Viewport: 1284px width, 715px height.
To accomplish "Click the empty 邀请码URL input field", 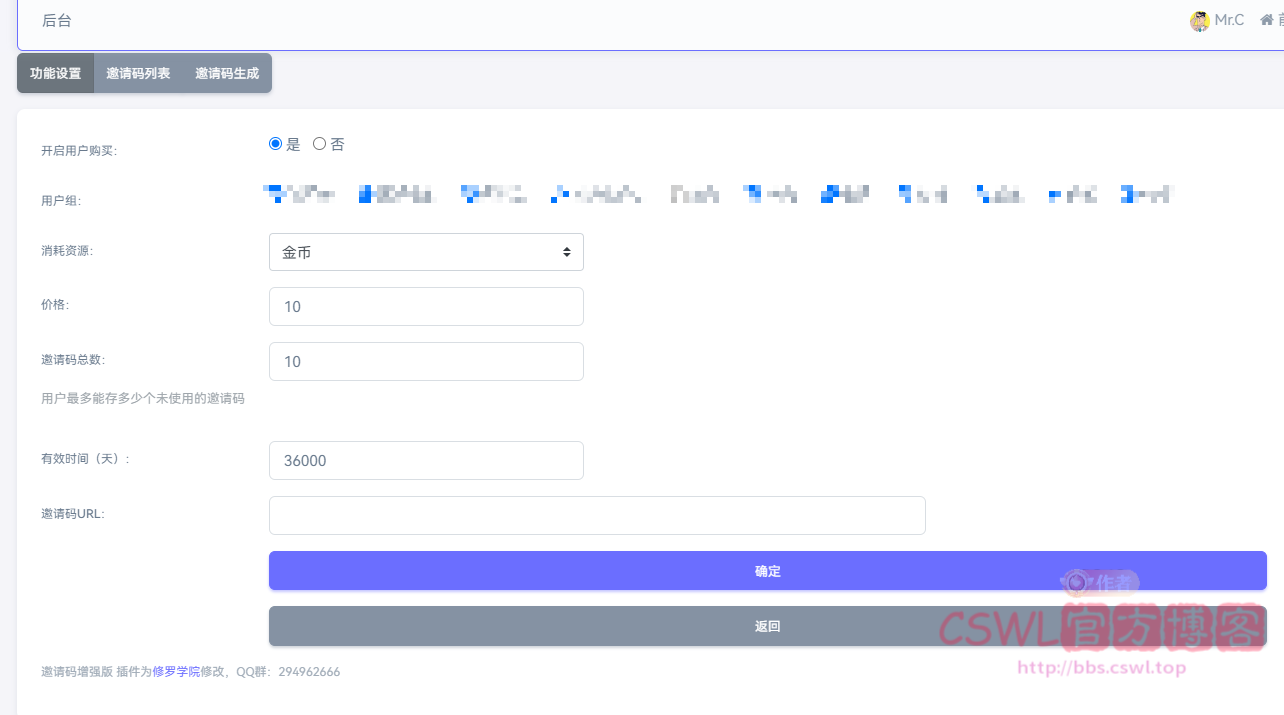I will click(x=597, y=515).
